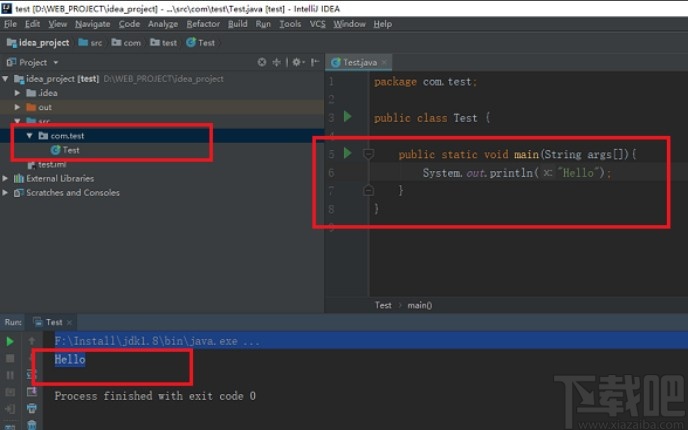
Task: Click the Scratches and Consoles icon
Action: coord(19,193)
